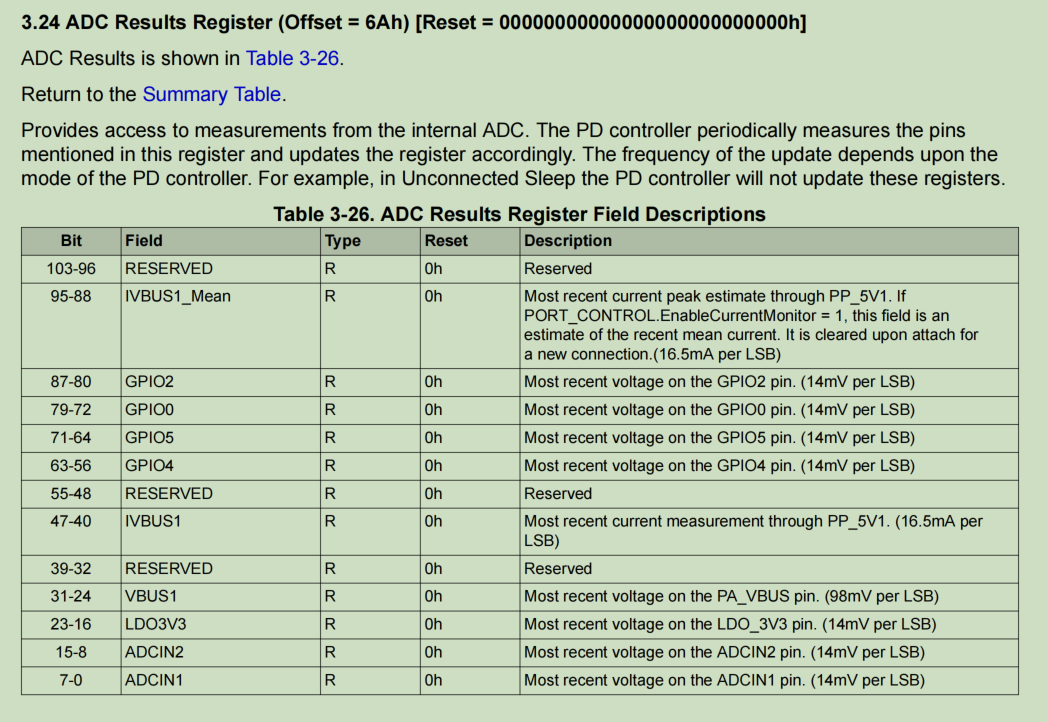Click the VBUS1 field cell

point(221,597)
